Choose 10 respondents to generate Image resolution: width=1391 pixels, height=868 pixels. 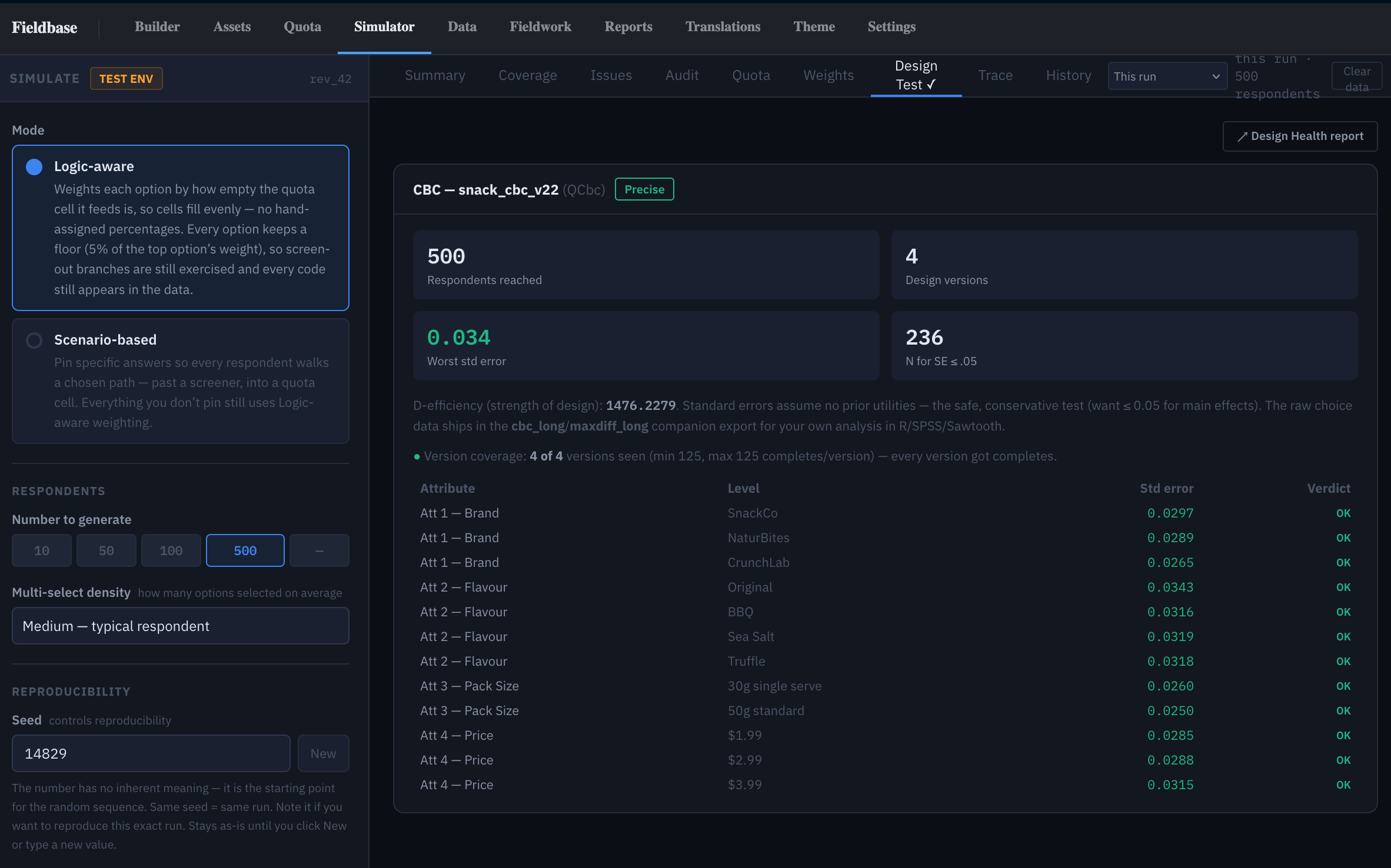(x=42, y=551)
